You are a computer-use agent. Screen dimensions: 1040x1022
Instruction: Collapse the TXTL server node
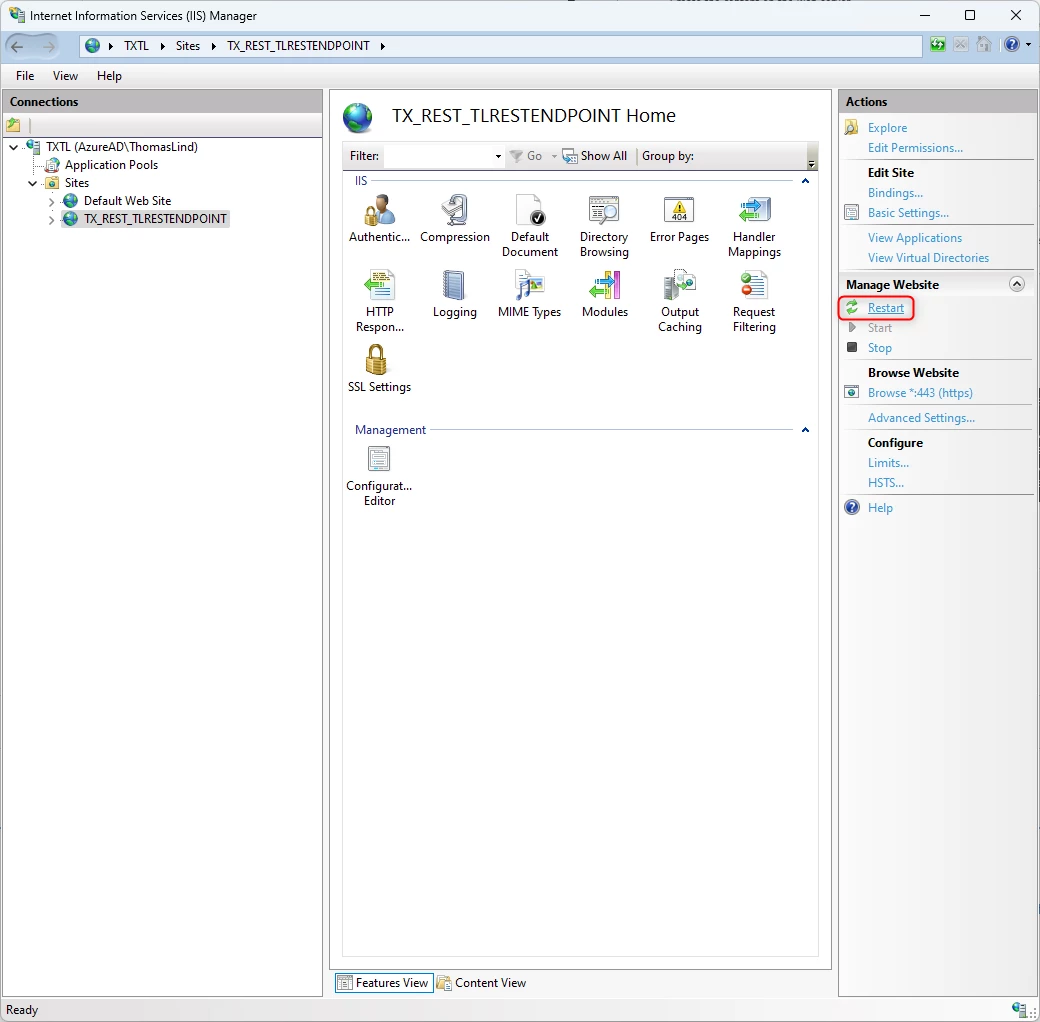[13, 147]
